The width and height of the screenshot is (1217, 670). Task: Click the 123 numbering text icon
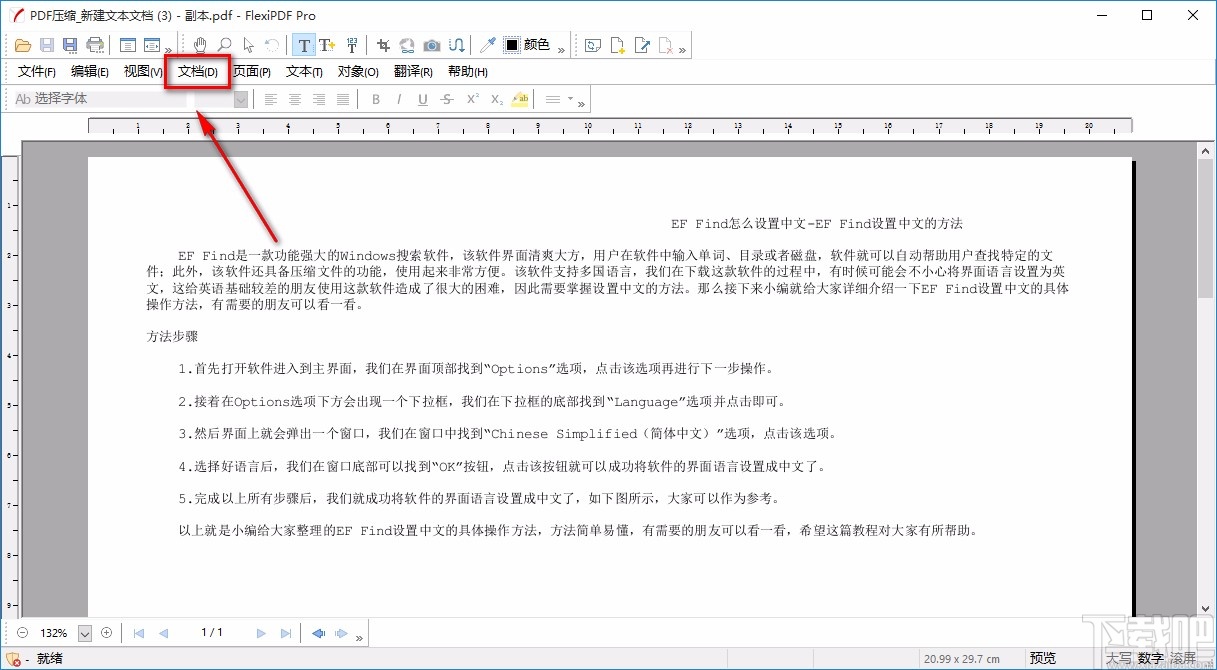click(351, 45)
